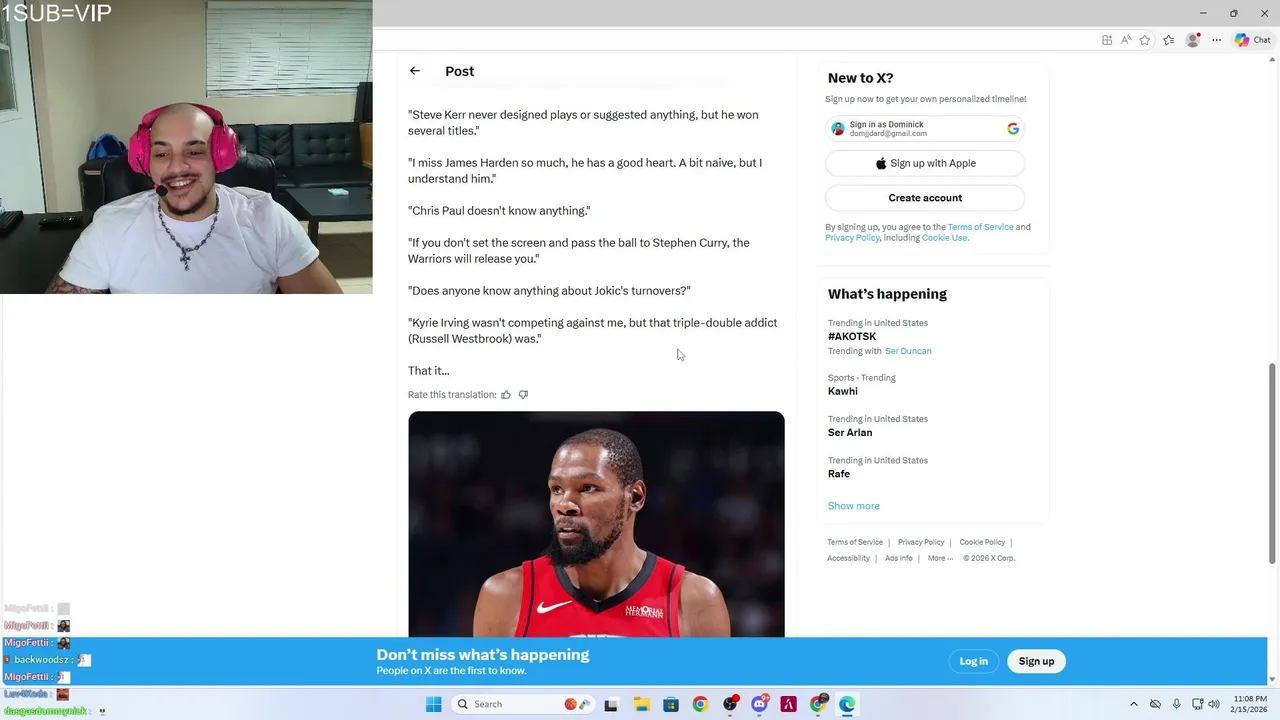This screenshot has height=720, width=1280.
Task: Click Sign up with Apple
Action: pos(925,163)
